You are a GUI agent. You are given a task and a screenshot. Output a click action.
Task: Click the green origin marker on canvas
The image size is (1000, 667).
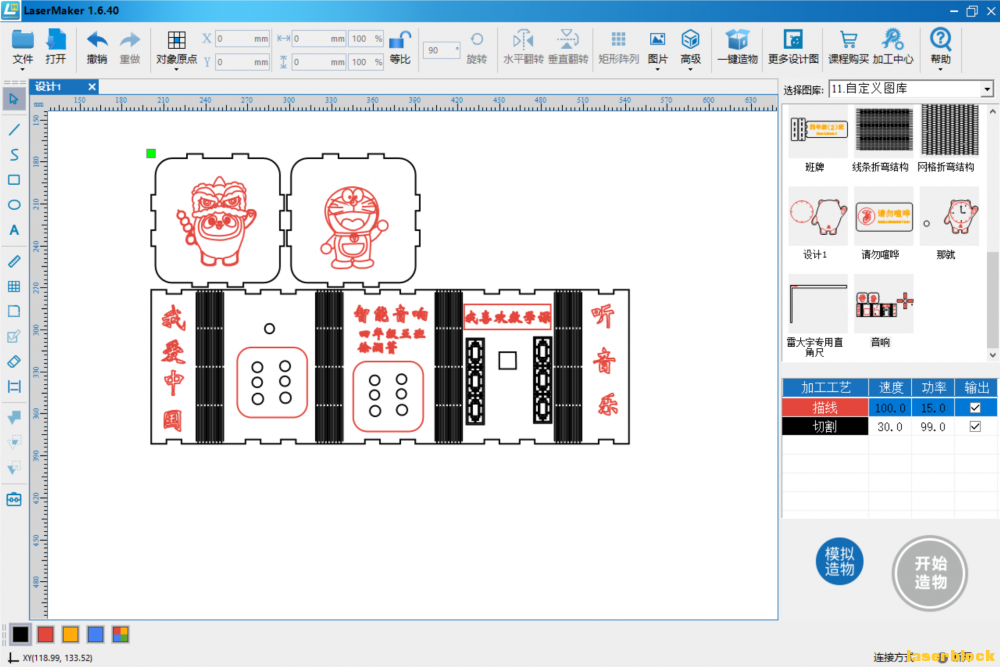tap(151, 153)
